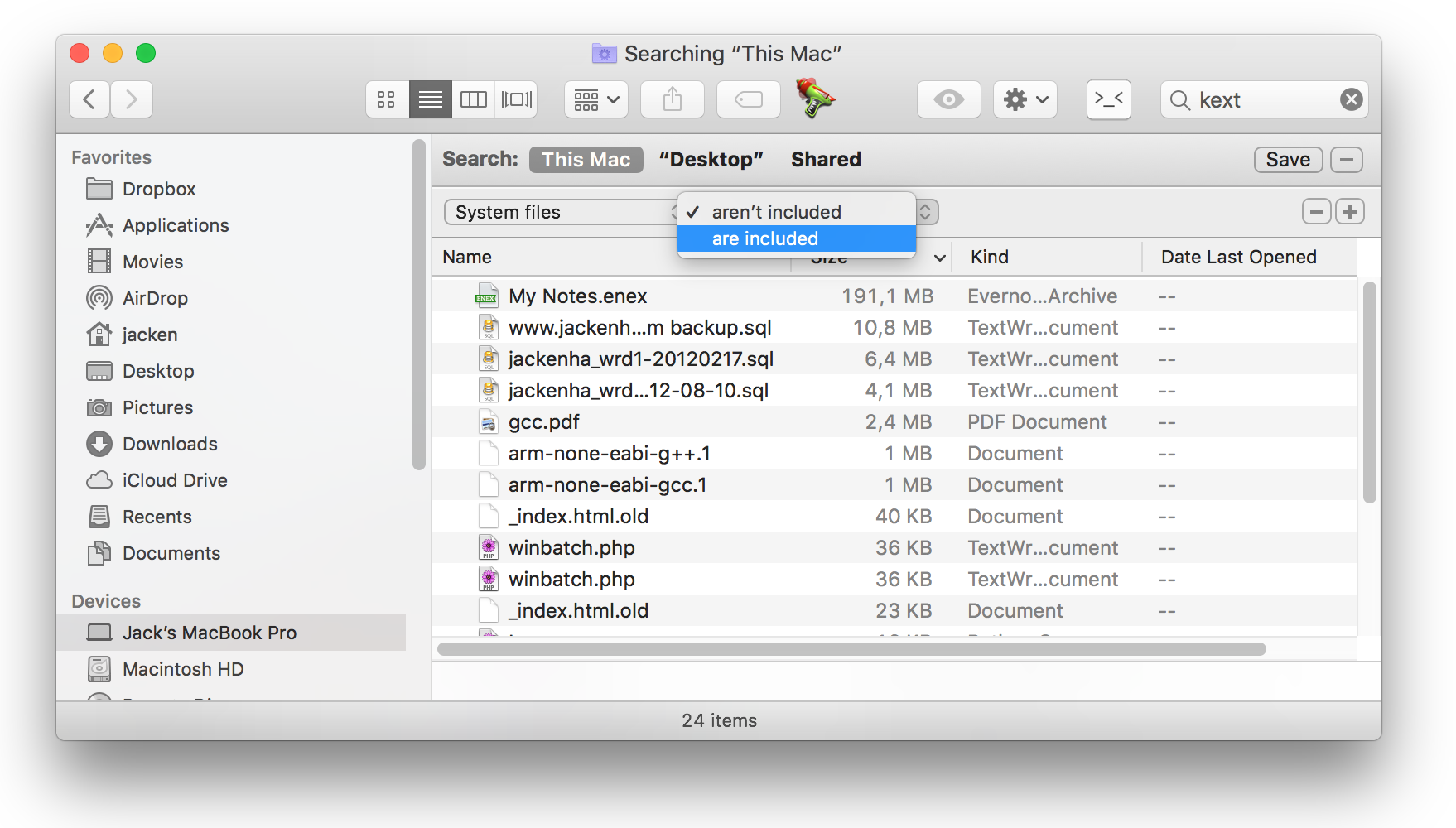Launch the ray gun app in the toolbar

[816, 99]
